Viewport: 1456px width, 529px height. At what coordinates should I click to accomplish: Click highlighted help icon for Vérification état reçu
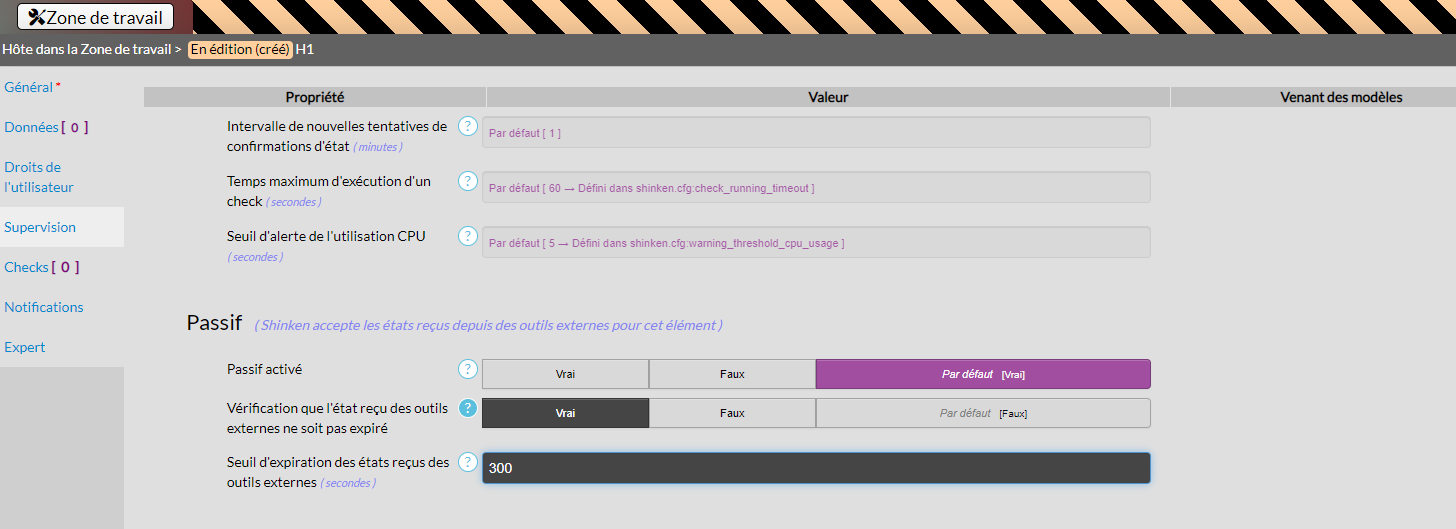point(467,408)
